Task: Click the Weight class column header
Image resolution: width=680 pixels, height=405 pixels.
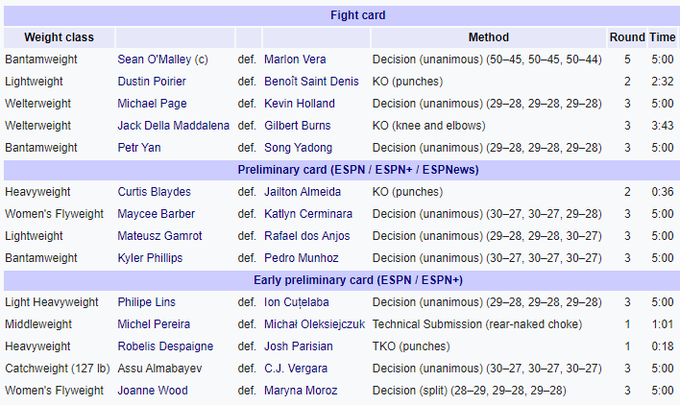Action: click(58, 37)
